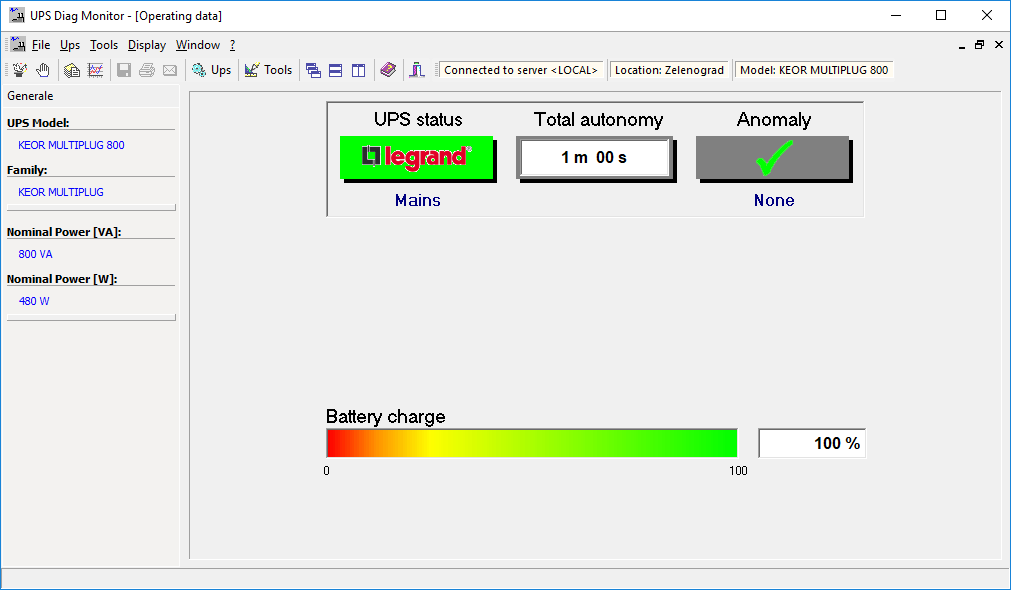Click the printer icon in toolbar
Image resolution: width=1011 pixels, height=590 pixels.
click(147, 70)
